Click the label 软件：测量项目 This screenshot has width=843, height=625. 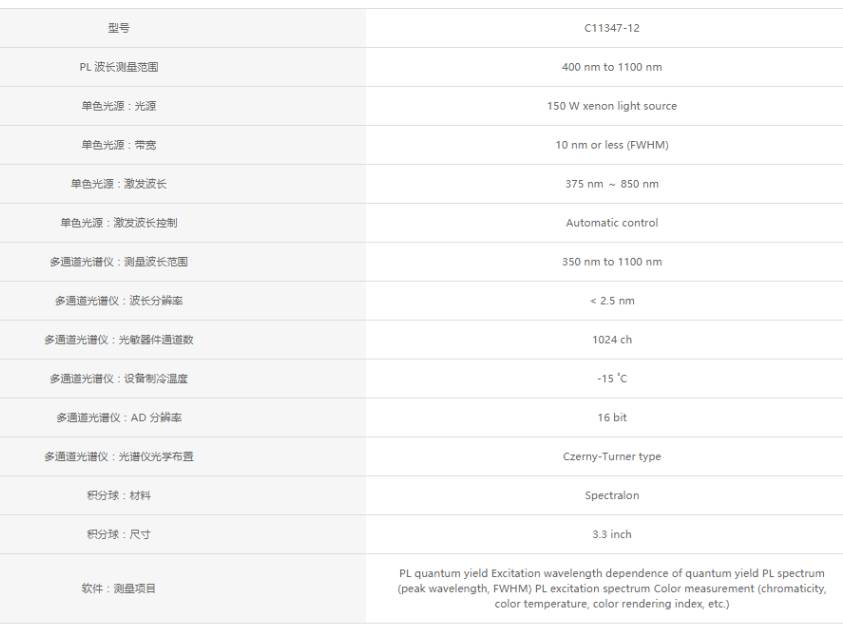coord(119,588)
